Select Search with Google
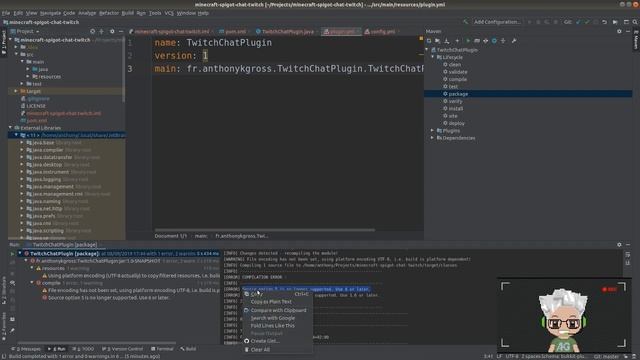 (x=278, y=318)
